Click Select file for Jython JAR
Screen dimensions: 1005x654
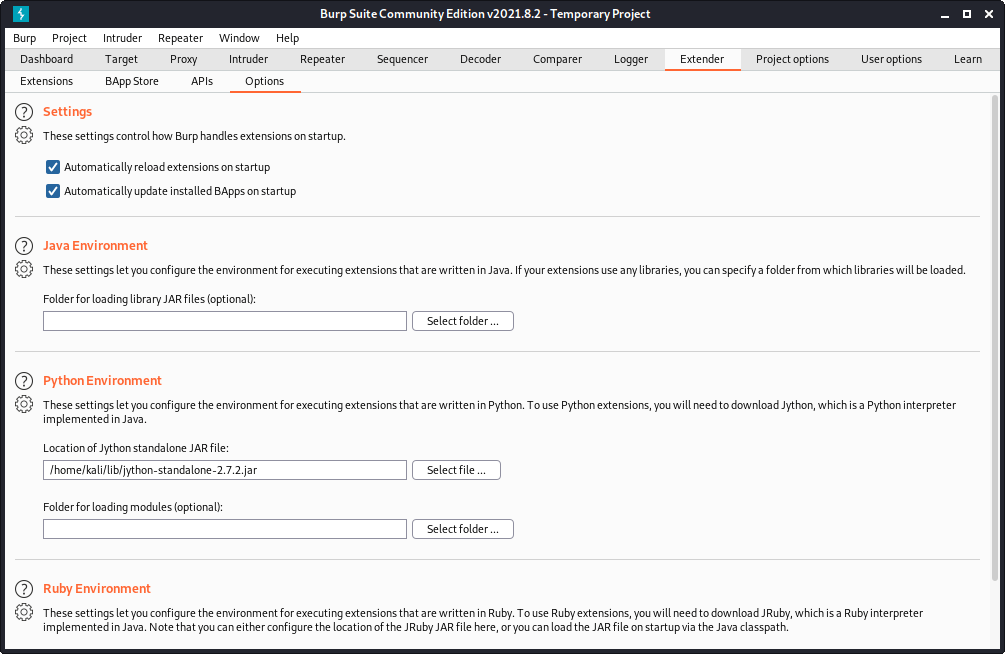456,470
